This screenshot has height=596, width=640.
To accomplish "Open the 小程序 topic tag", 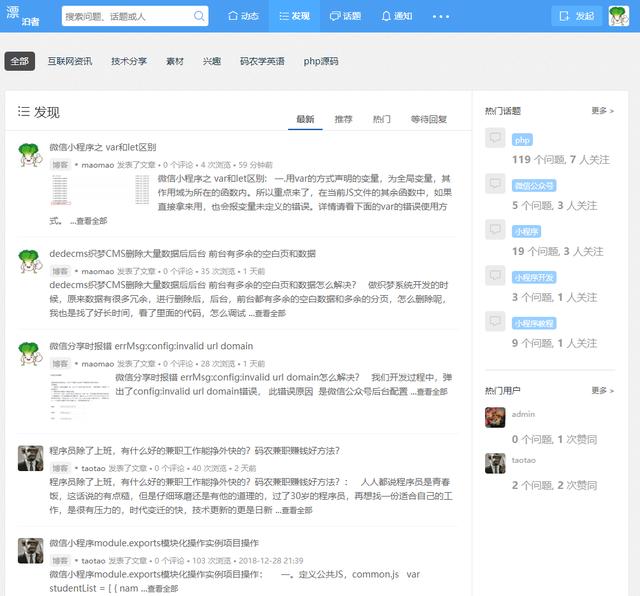I will [527, 232].
